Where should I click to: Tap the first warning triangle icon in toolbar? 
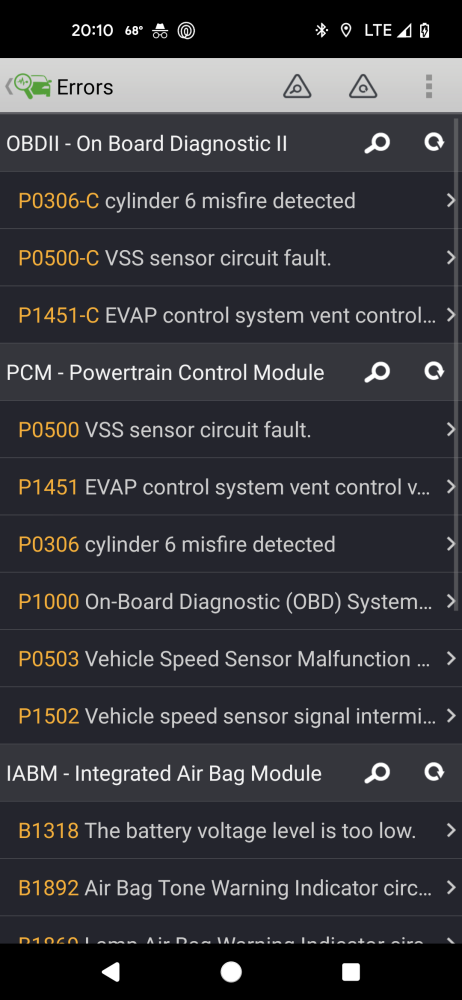tap(297, 86)
